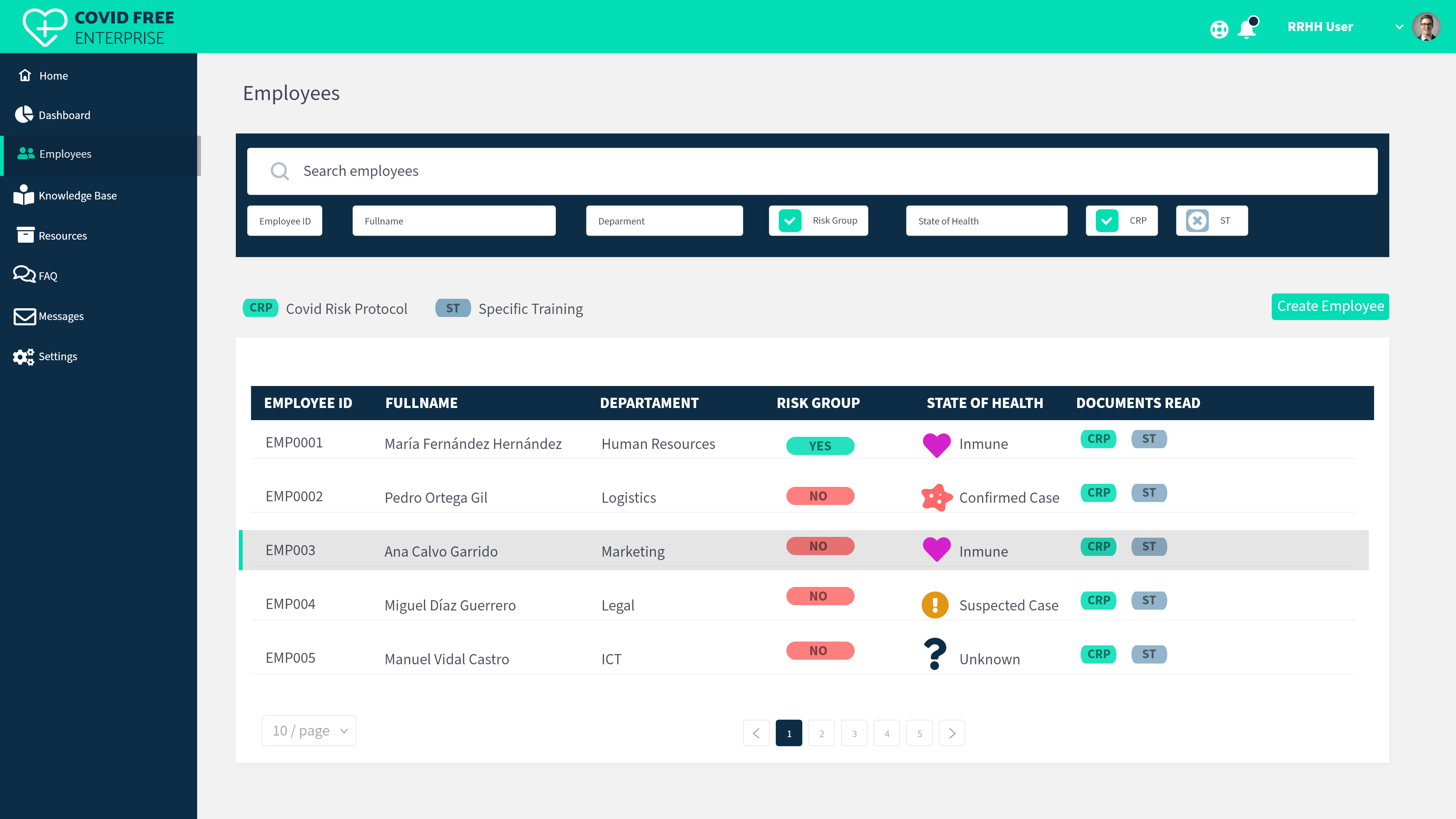Enable the ST filter checkbox
The height and width of the screenshot is (819, 1456).
point(1197,220)
